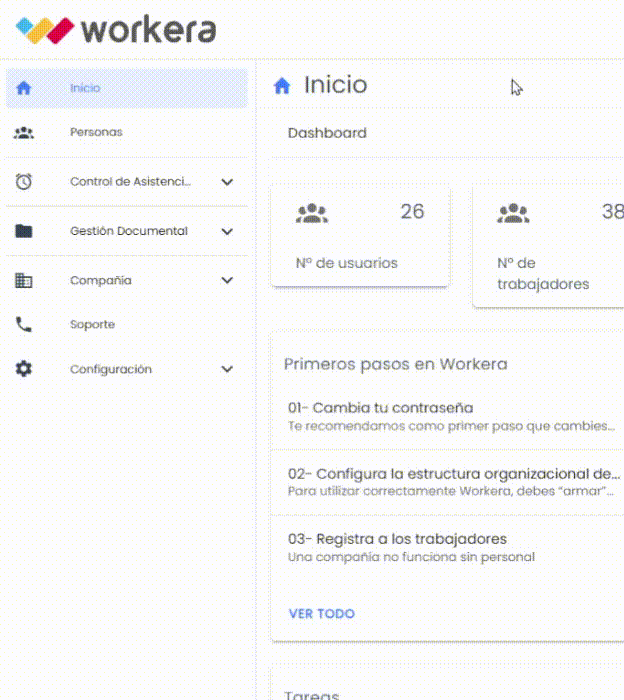624x700 pixels.
Task: Expand Control de Asistencia chevron
Action: [x=227, y=182]
